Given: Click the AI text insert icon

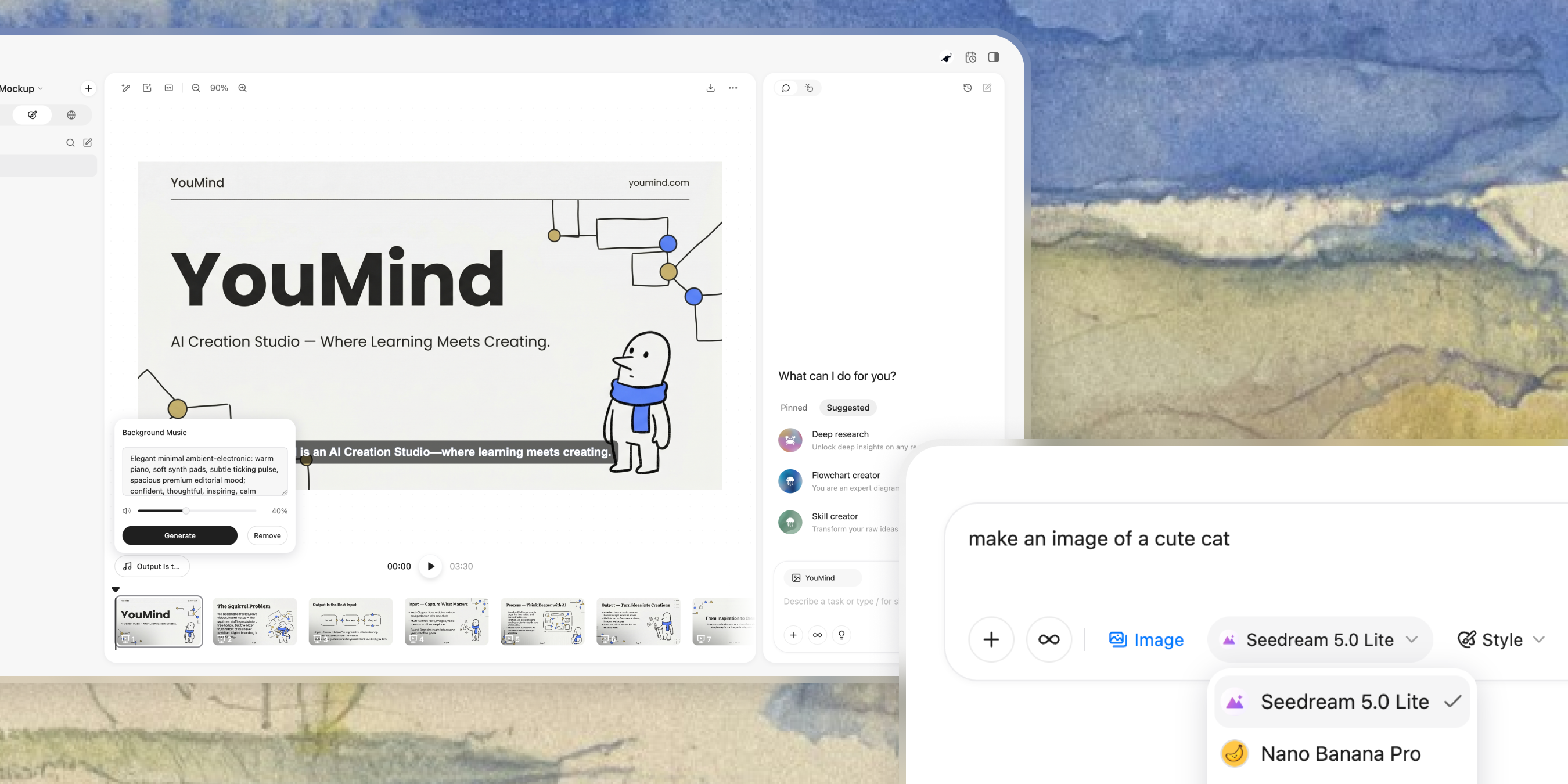Looking at the screenshot, I should (148, 88).
